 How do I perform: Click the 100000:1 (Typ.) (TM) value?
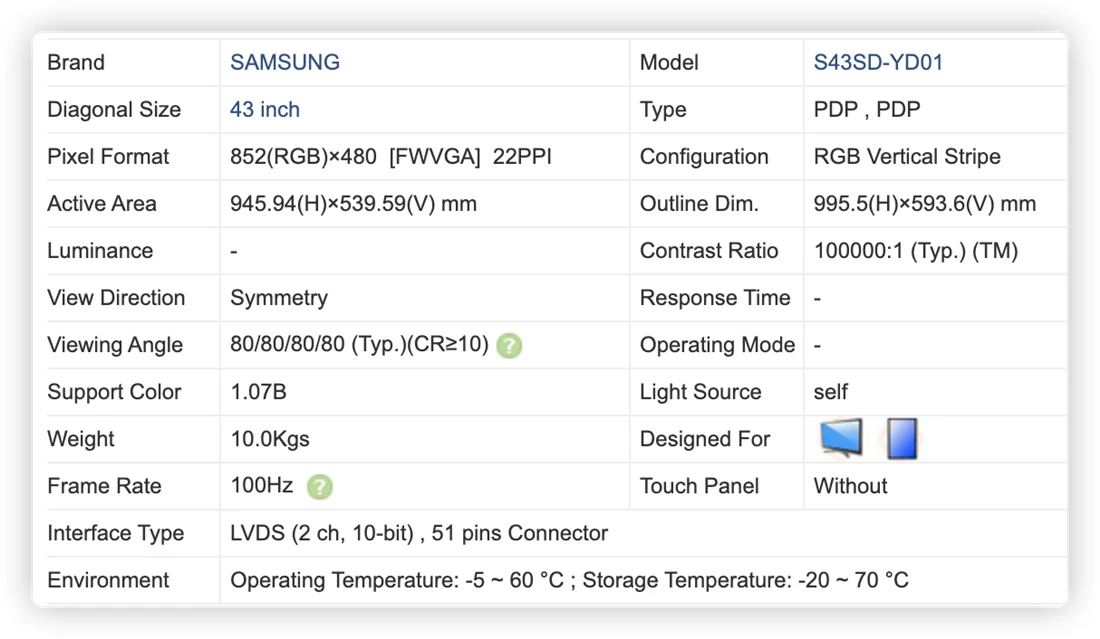click(x=915, y=251)
